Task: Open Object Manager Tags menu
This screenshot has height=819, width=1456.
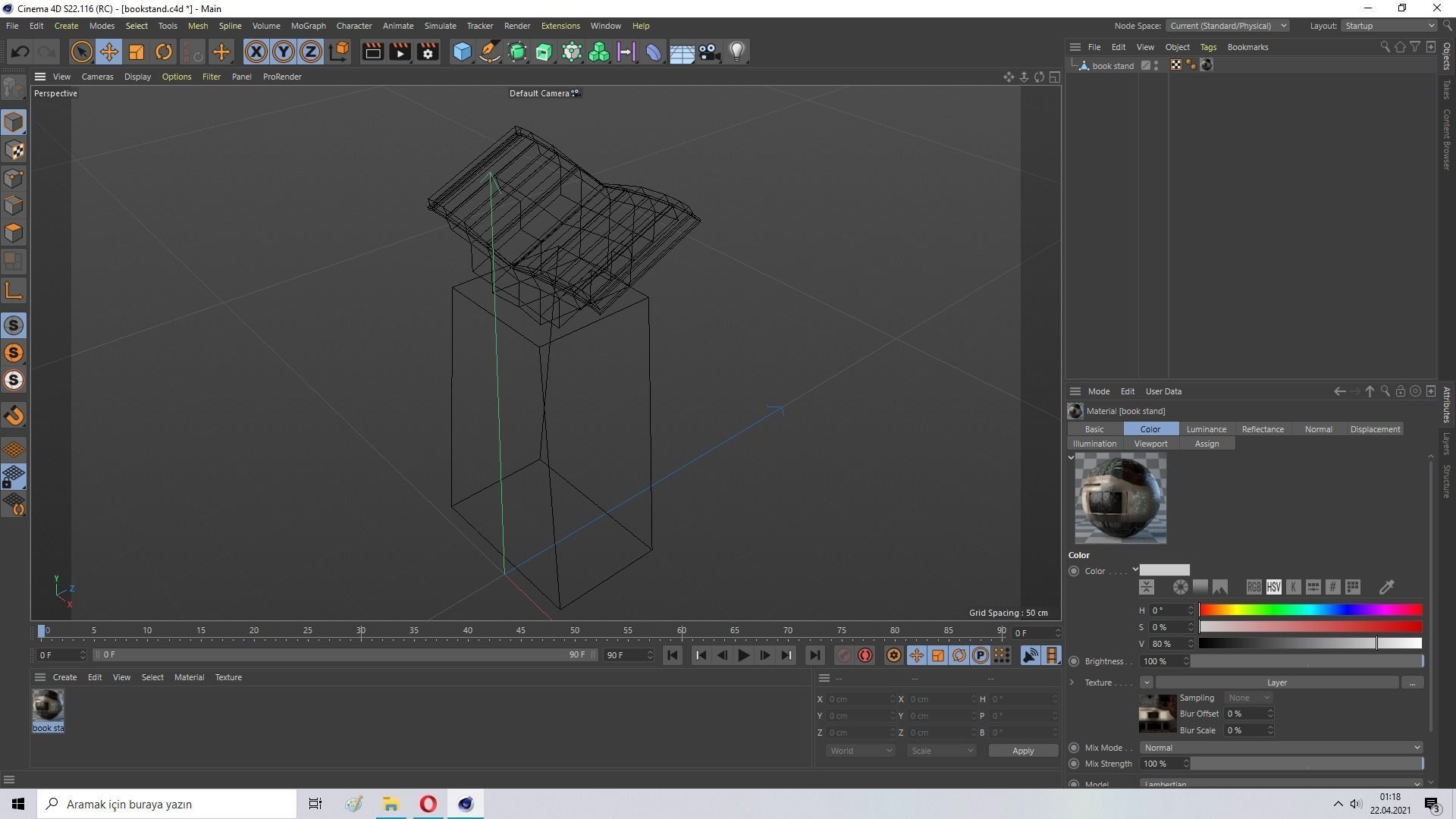Action: pos(1208,47)
